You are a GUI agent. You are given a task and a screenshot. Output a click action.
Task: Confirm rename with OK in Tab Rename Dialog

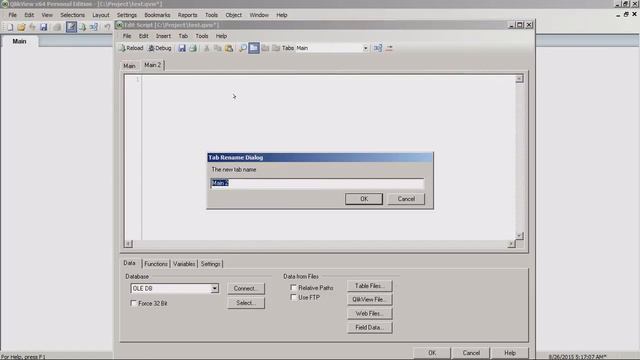coord(364,199)
